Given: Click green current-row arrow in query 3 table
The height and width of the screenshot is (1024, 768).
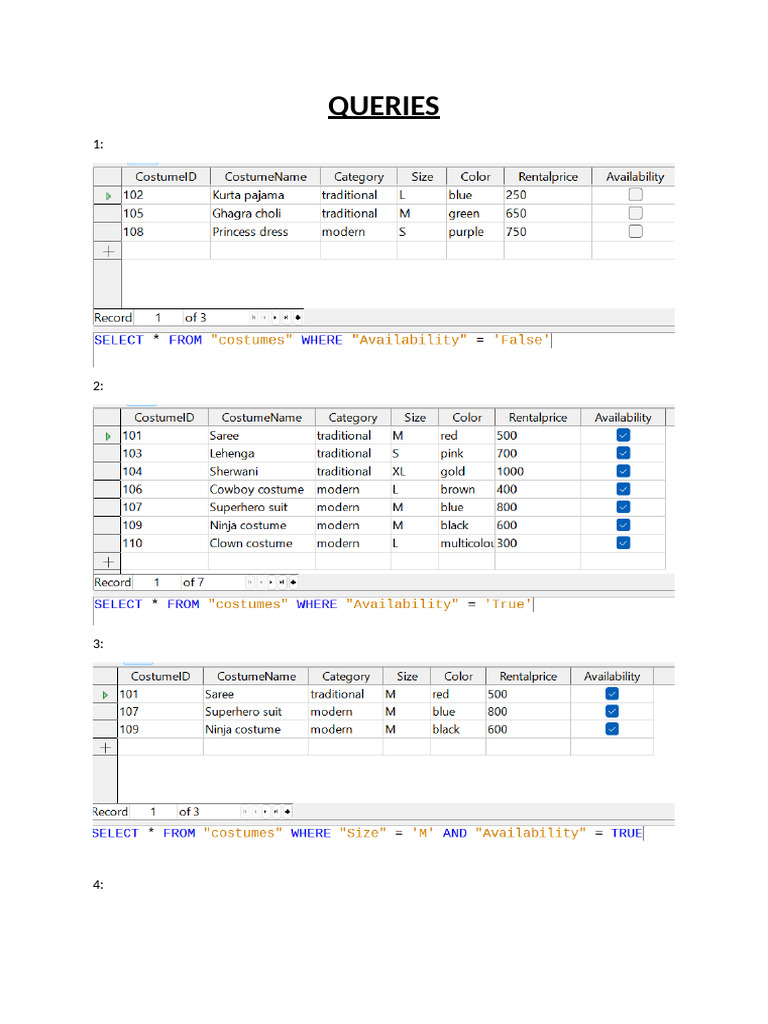Looking at the screenshot, I should click(105, 695).
